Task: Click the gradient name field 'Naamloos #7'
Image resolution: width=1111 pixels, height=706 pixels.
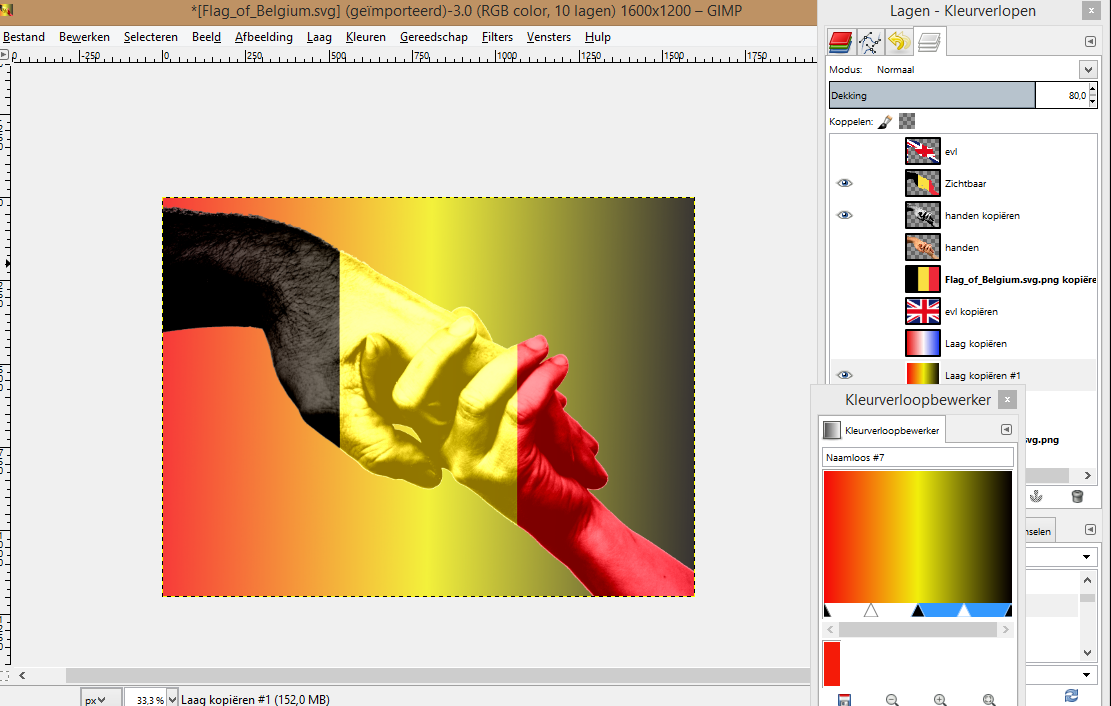Action: (917, 457)
